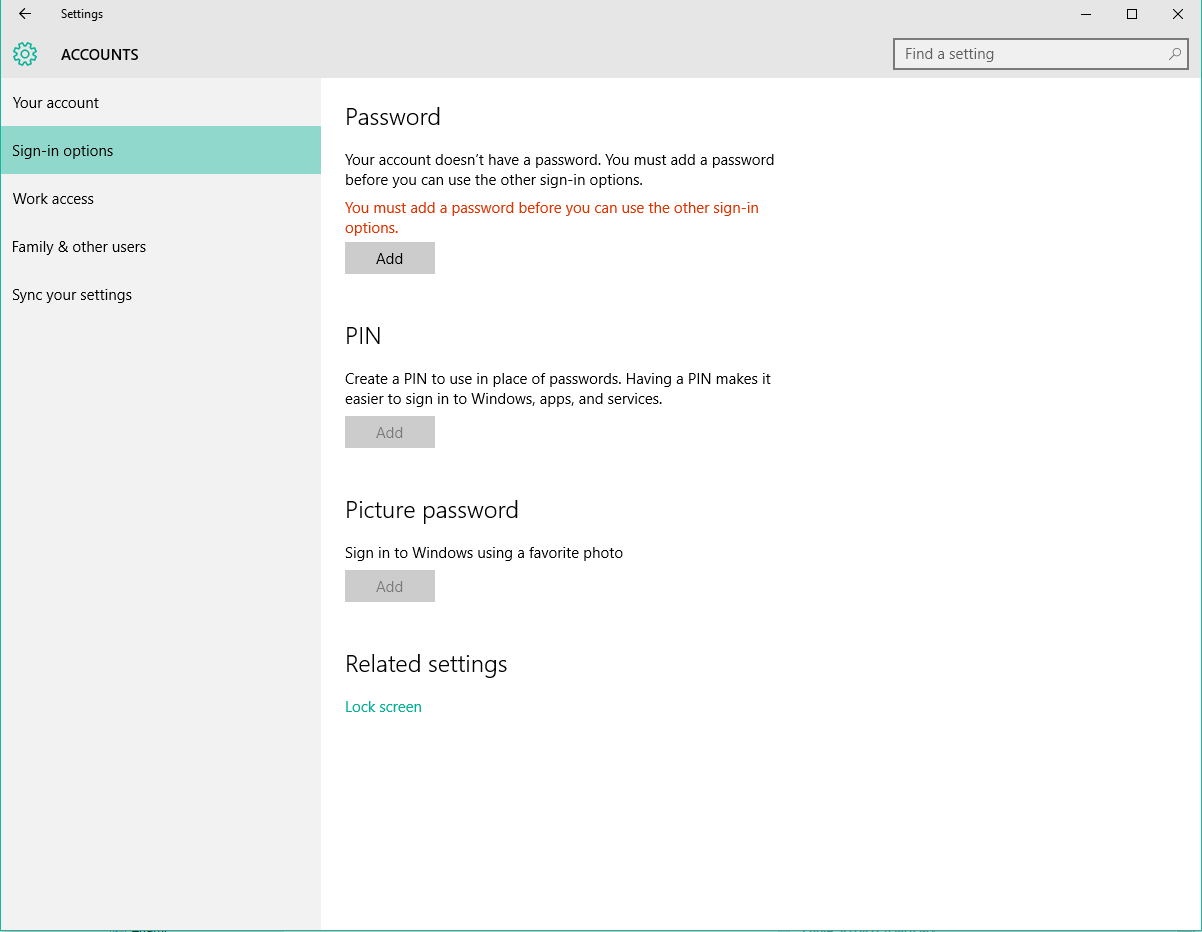Click the Settings title bar text
Image resolution: width=1202 pixels, height=932 pixels.
pyautogui.click(x=82, y=14)
